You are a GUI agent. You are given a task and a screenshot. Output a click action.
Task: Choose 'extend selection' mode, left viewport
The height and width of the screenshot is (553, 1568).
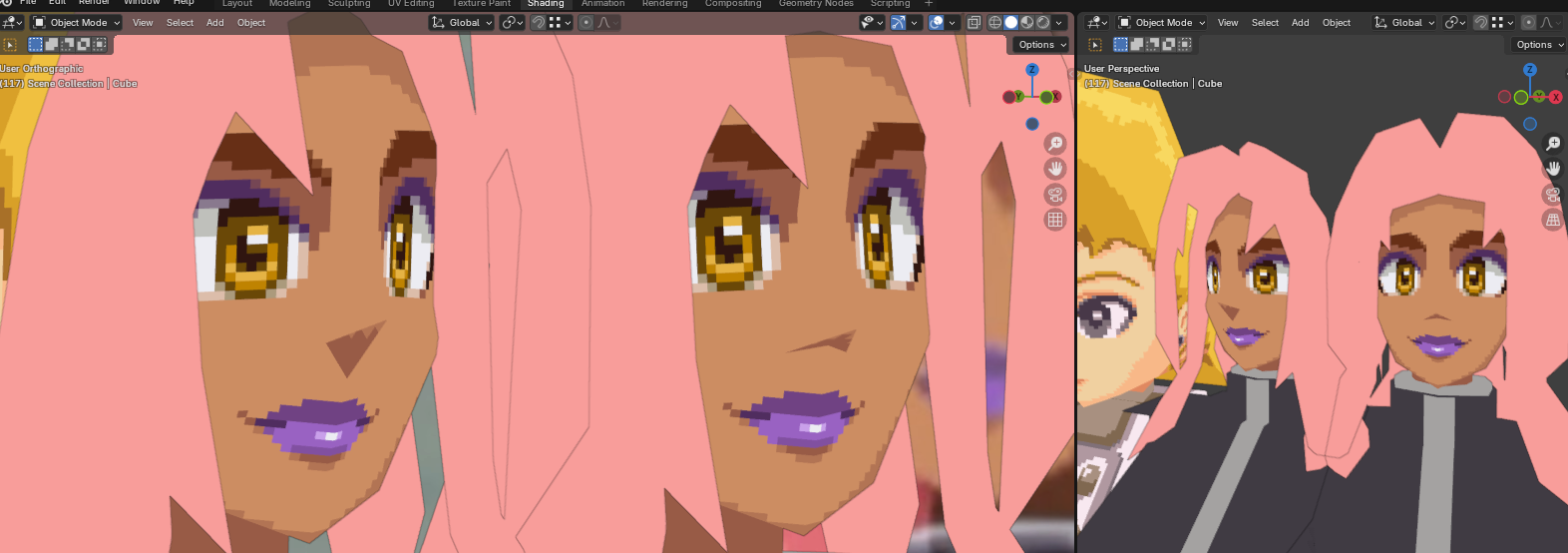52,44
